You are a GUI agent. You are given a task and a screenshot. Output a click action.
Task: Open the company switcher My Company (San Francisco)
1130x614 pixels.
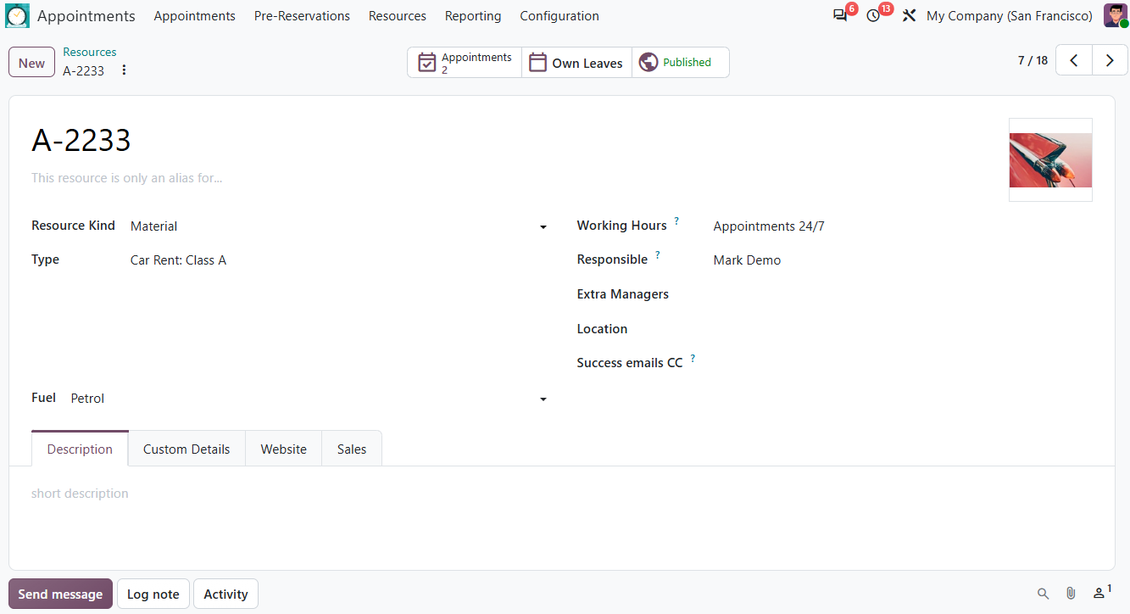(1009, 16)
